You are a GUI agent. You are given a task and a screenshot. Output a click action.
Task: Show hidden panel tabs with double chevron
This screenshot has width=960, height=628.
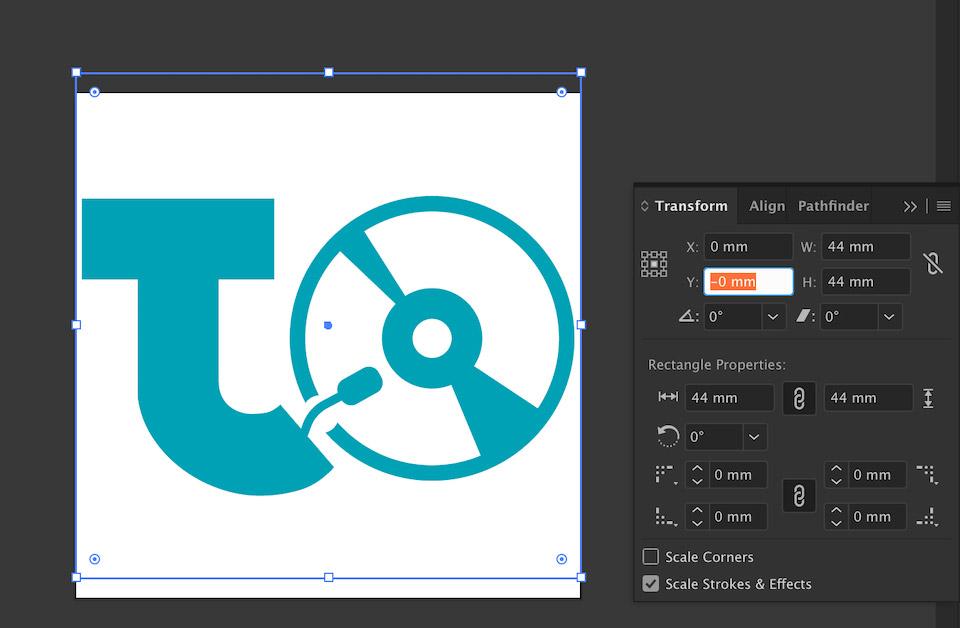(x=910, y=206)
